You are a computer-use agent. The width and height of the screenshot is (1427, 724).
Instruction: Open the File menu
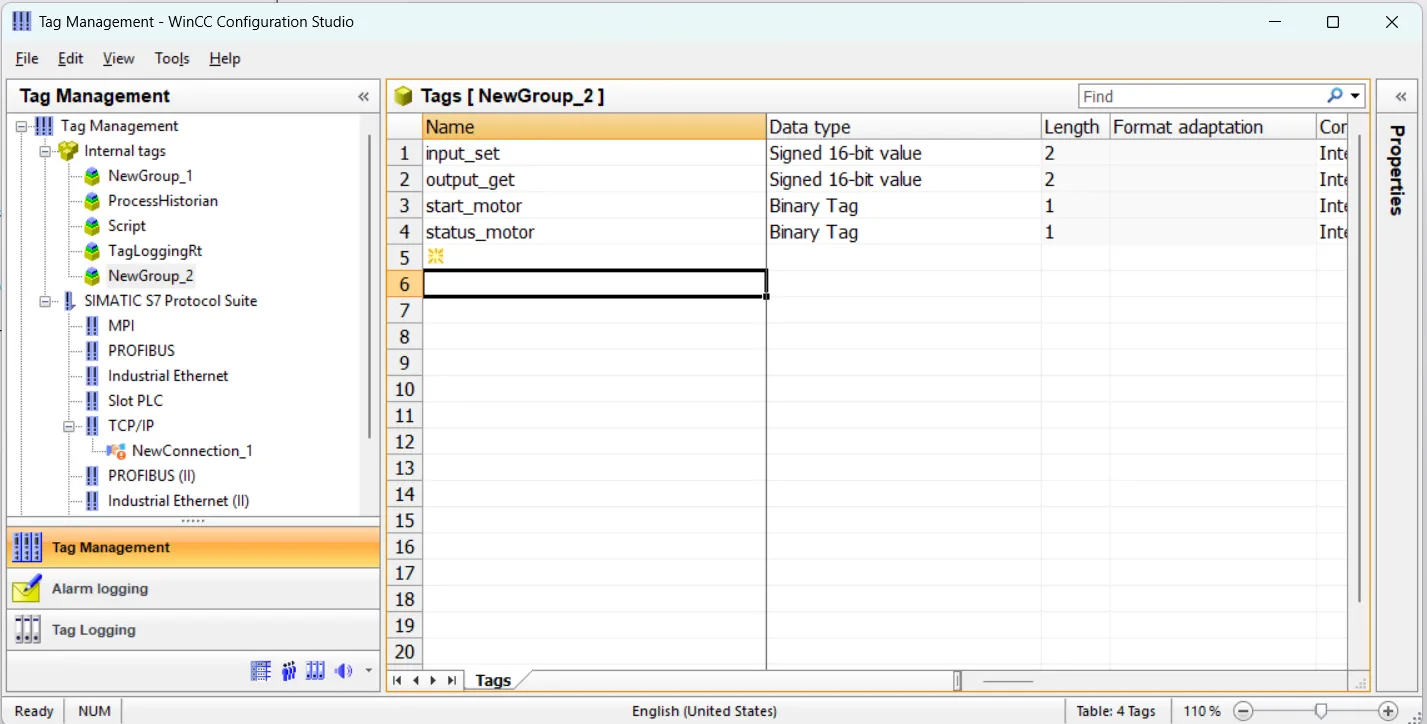[x=27, y=58]
